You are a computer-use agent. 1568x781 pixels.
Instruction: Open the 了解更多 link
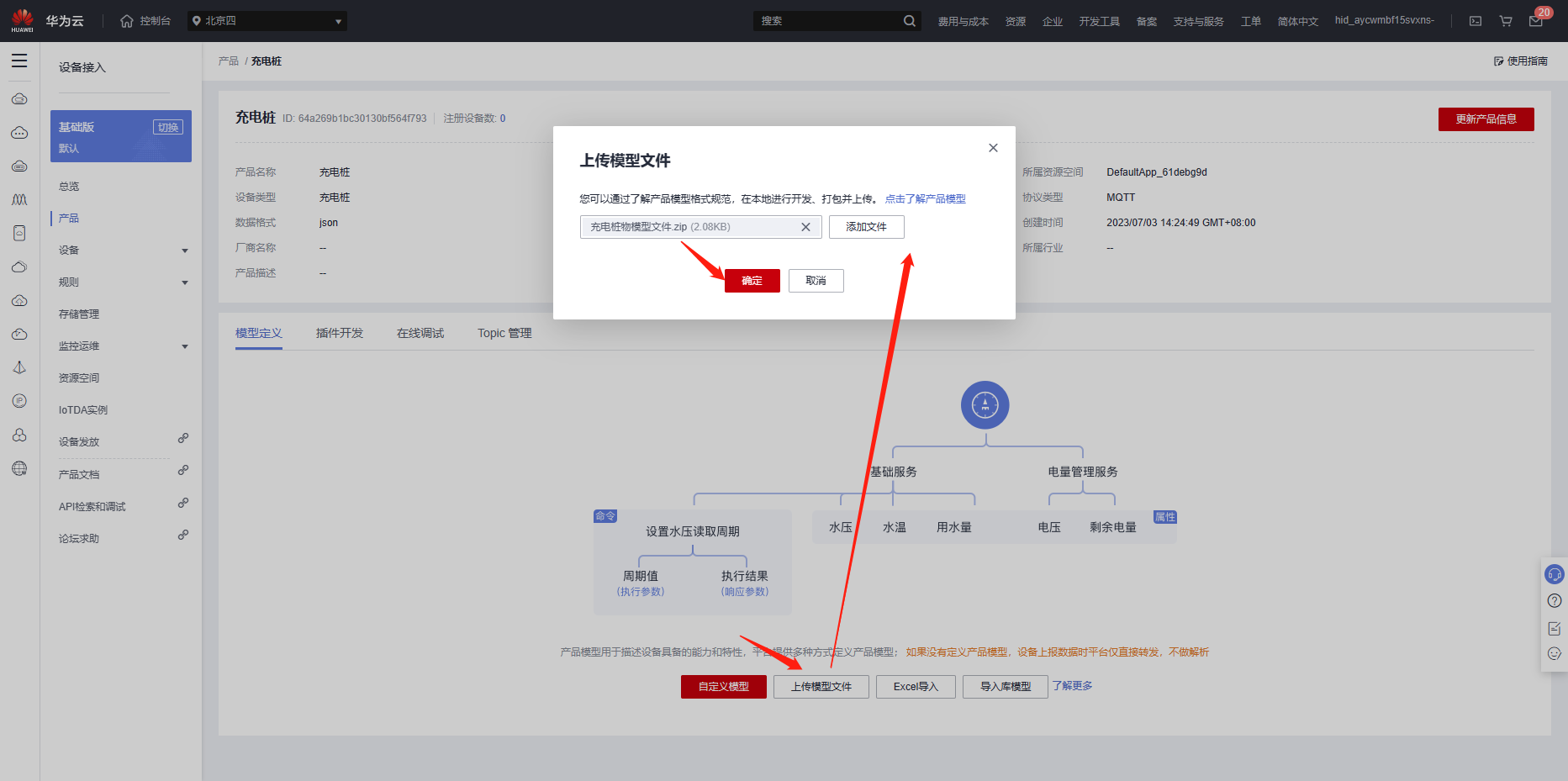(1073, 686)
